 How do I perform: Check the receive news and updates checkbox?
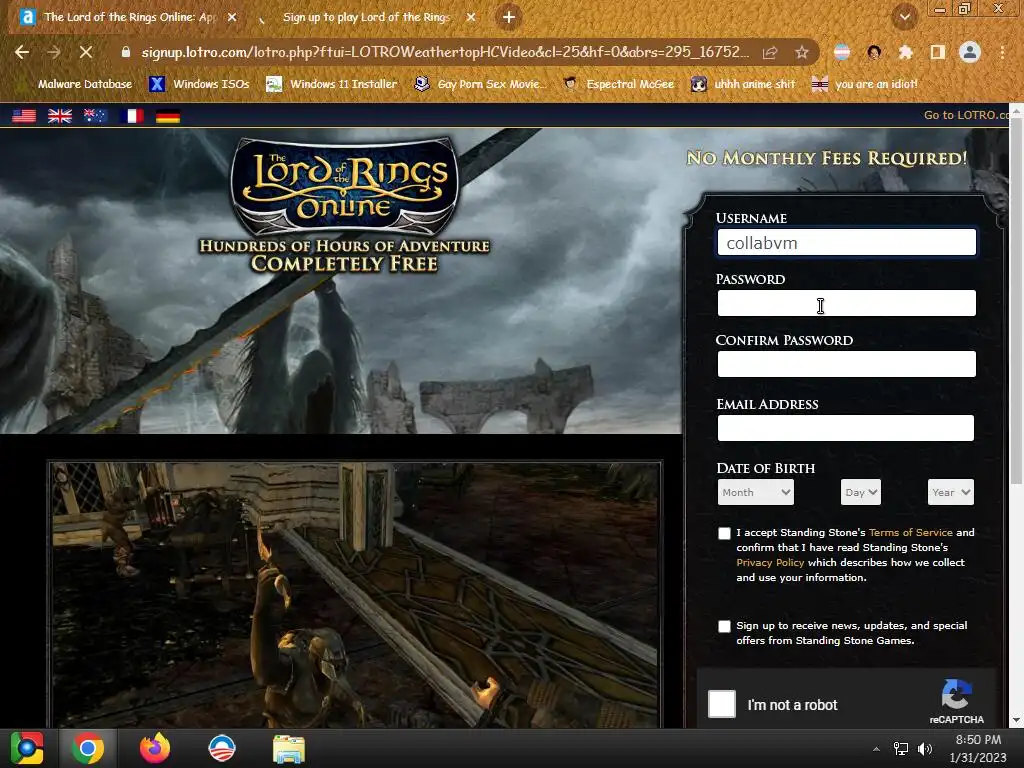click(x=724, y=626)
